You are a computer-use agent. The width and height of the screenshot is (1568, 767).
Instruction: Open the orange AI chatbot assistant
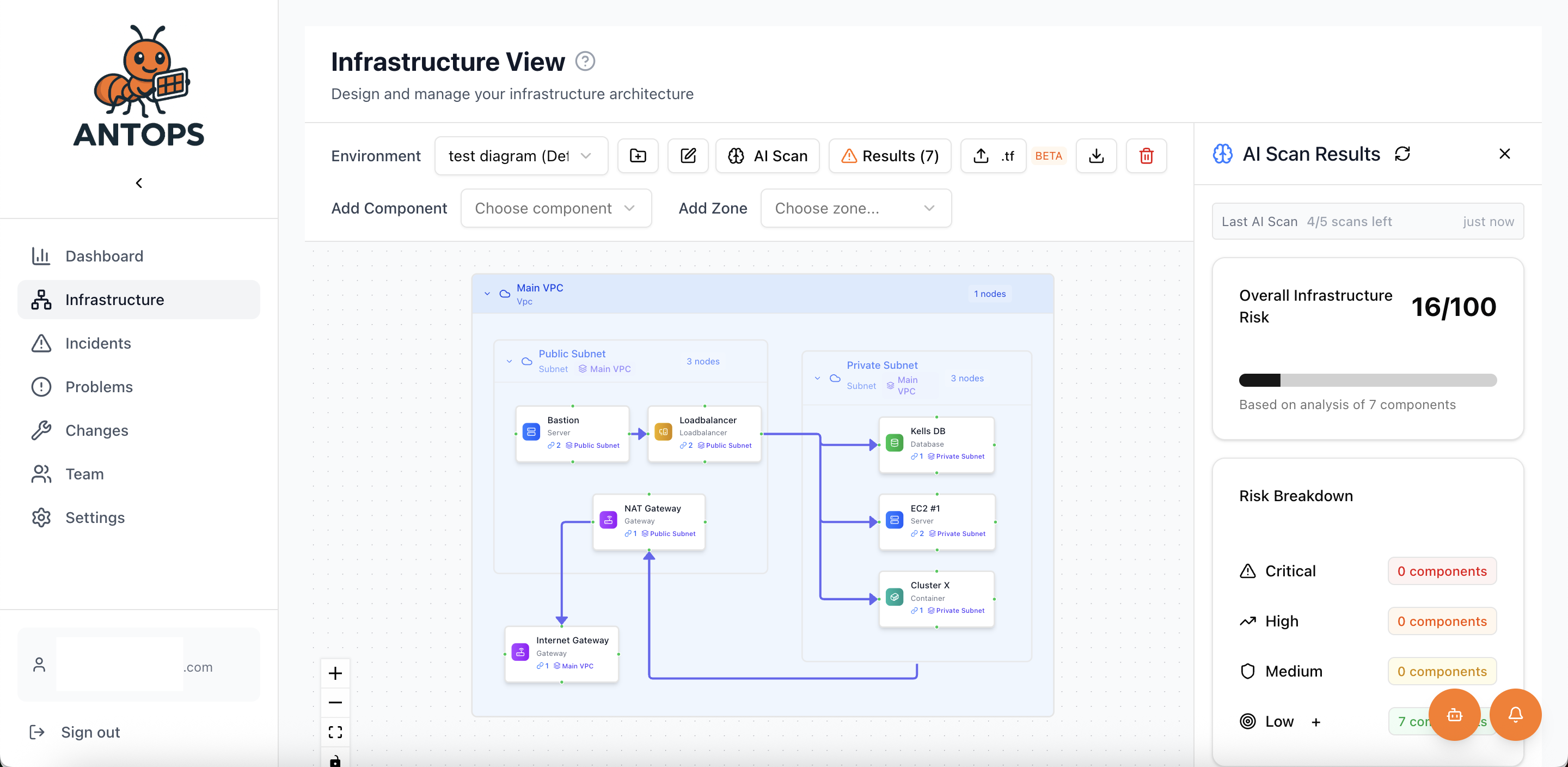click(x=1455, y=715)
